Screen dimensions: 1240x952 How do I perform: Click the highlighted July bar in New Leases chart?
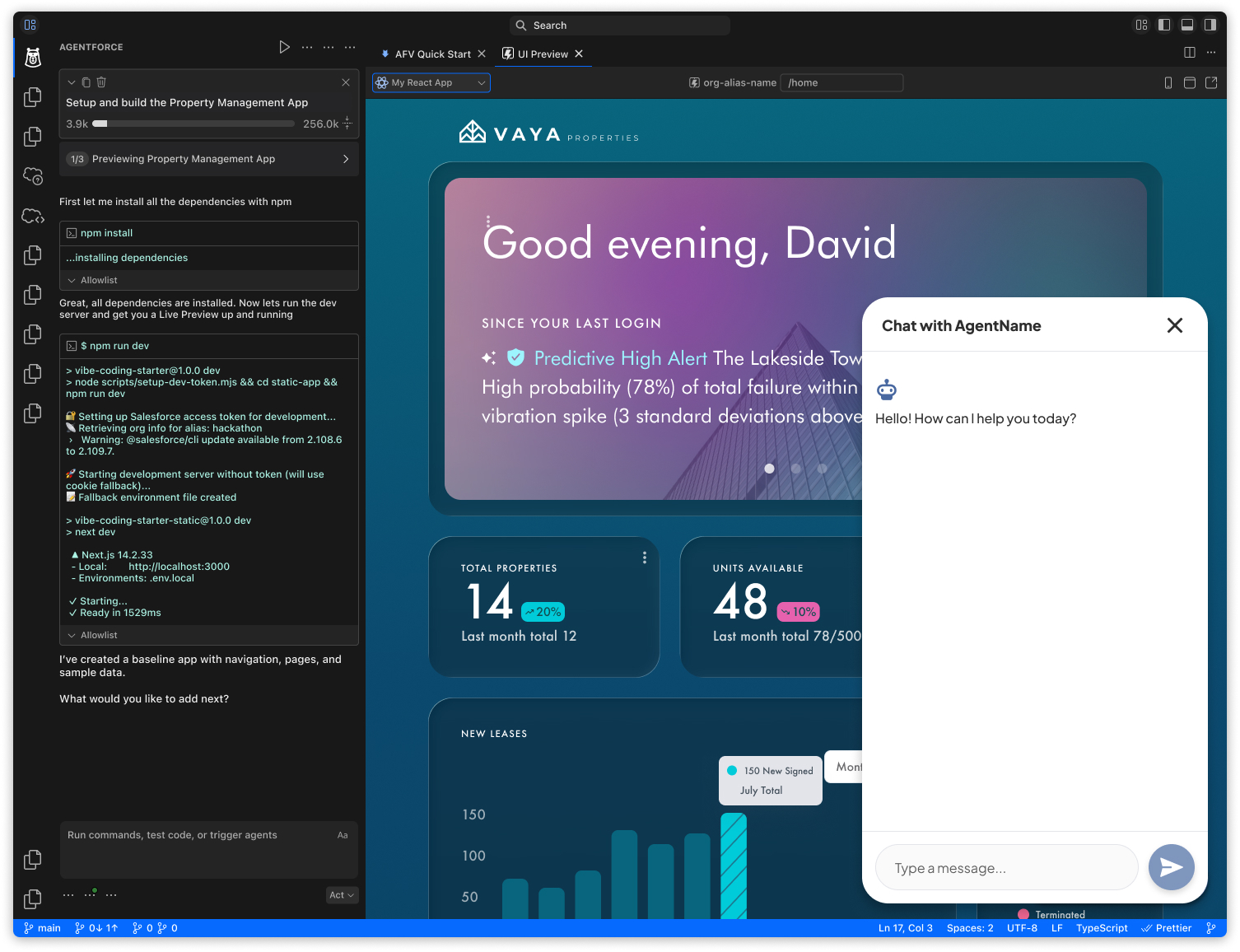734,866
